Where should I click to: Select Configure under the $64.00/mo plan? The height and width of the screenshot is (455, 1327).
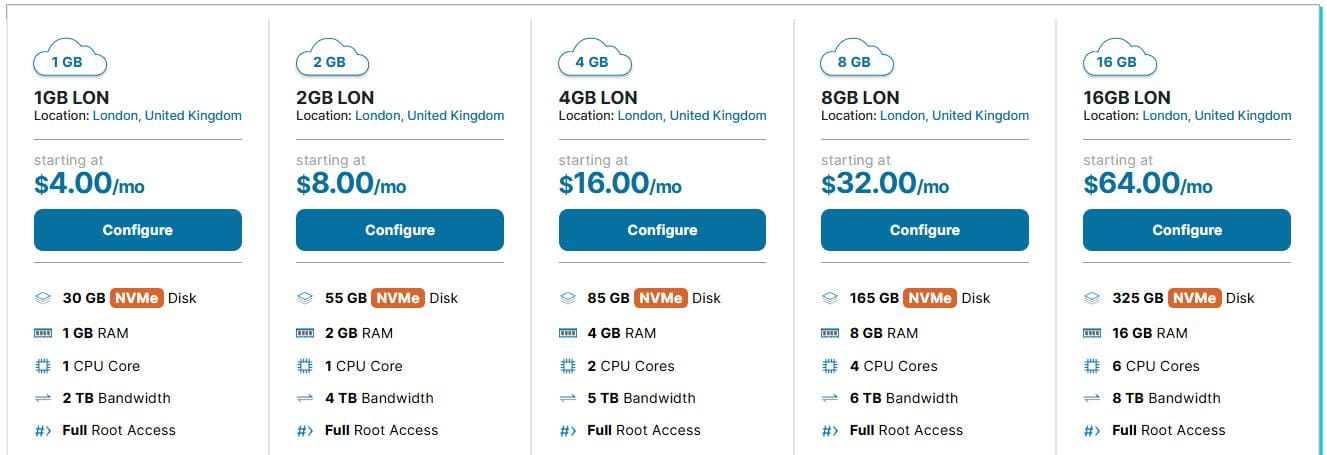[x=1187, y=230]
